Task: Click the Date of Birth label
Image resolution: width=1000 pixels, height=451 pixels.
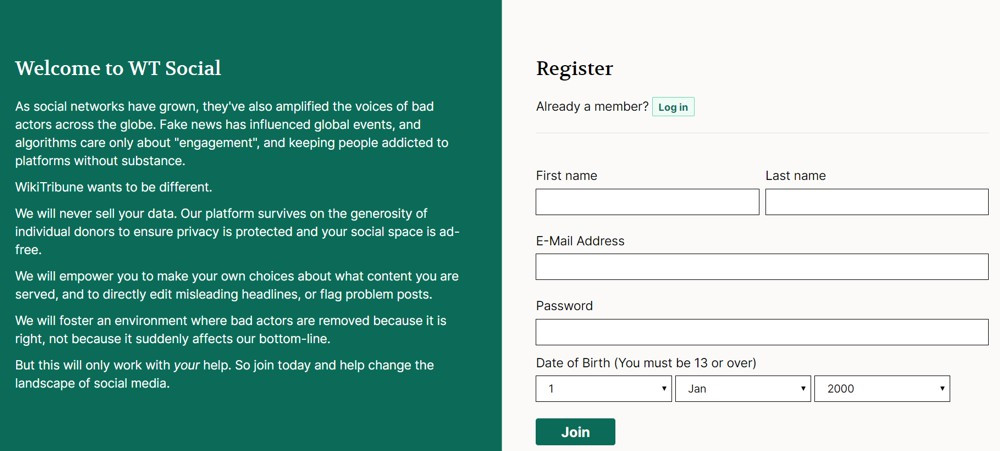Action: 646,363
